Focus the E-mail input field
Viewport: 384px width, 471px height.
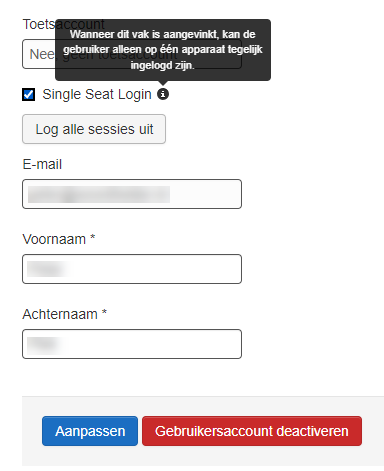point(132,194)
